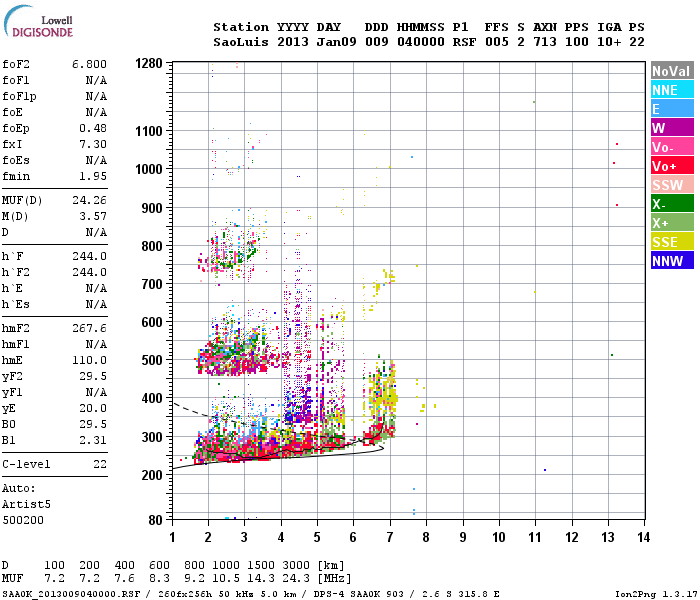Click the 14 MHz frequency axis label
700x600 pixels.
(x=643, y=537)
